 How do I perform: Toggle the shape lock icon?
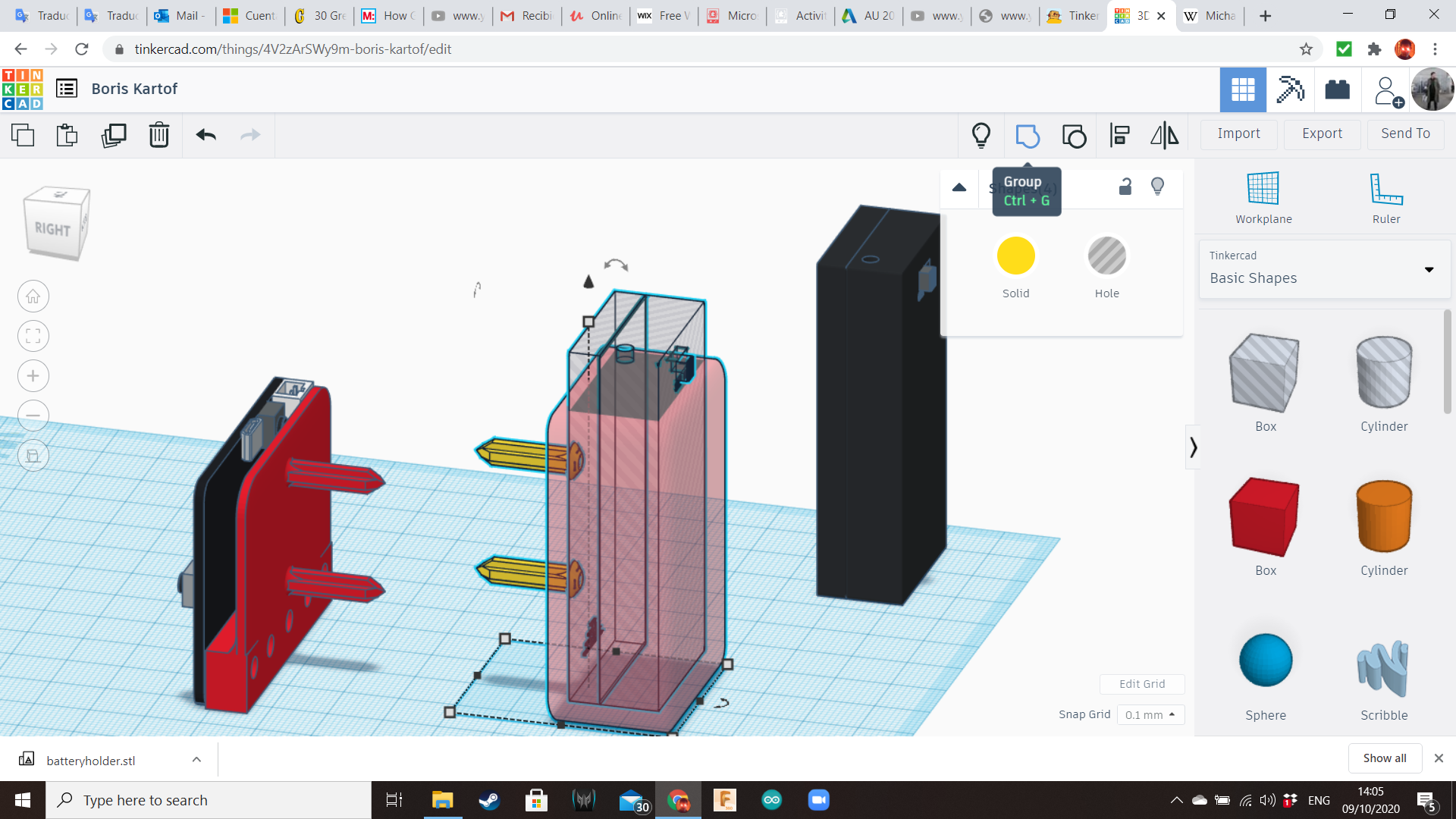(1125, 187)
